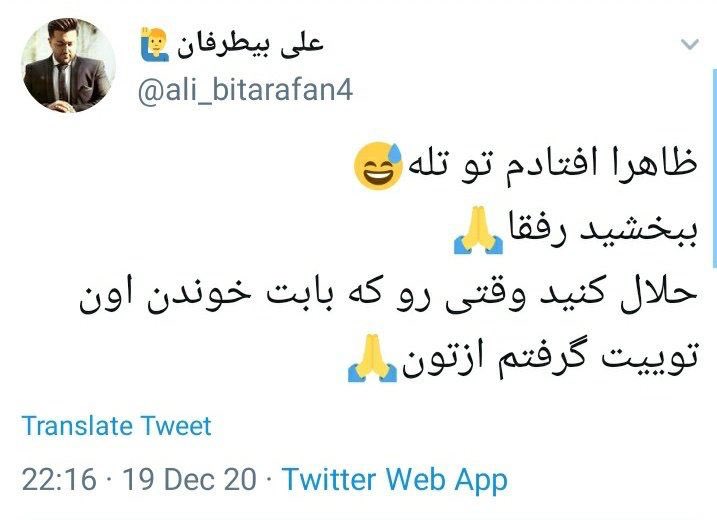Open the @ali_bitarafan4 handle
This screenshot has height=520, width=717.
pos(245,89)
